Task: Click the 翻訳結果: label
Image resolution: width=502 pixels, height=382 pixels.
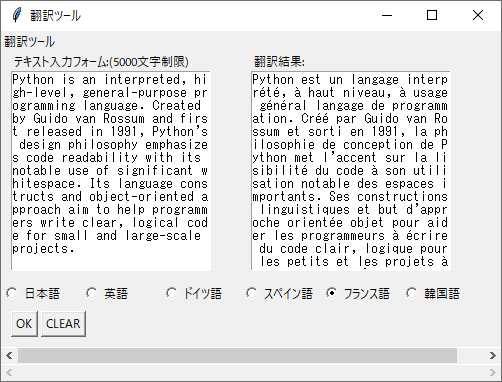Action: point(279,62)
